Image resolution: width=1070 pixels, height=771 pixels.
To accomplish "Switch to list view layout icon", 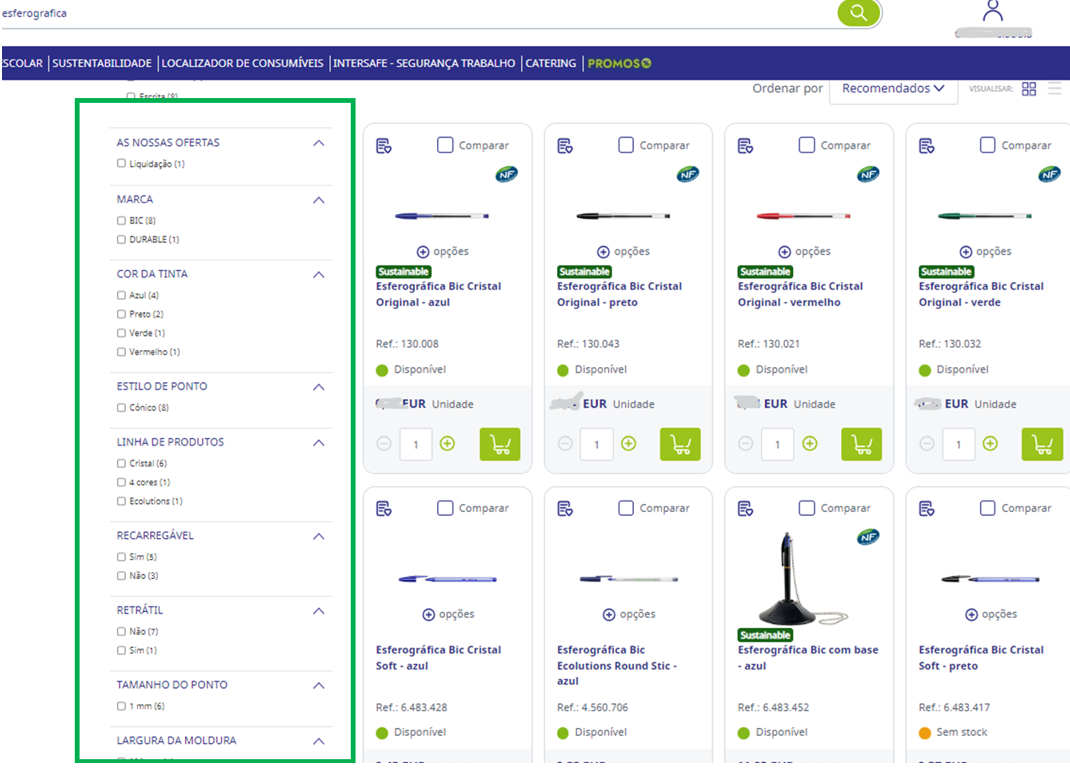I will coord(1055,89).
